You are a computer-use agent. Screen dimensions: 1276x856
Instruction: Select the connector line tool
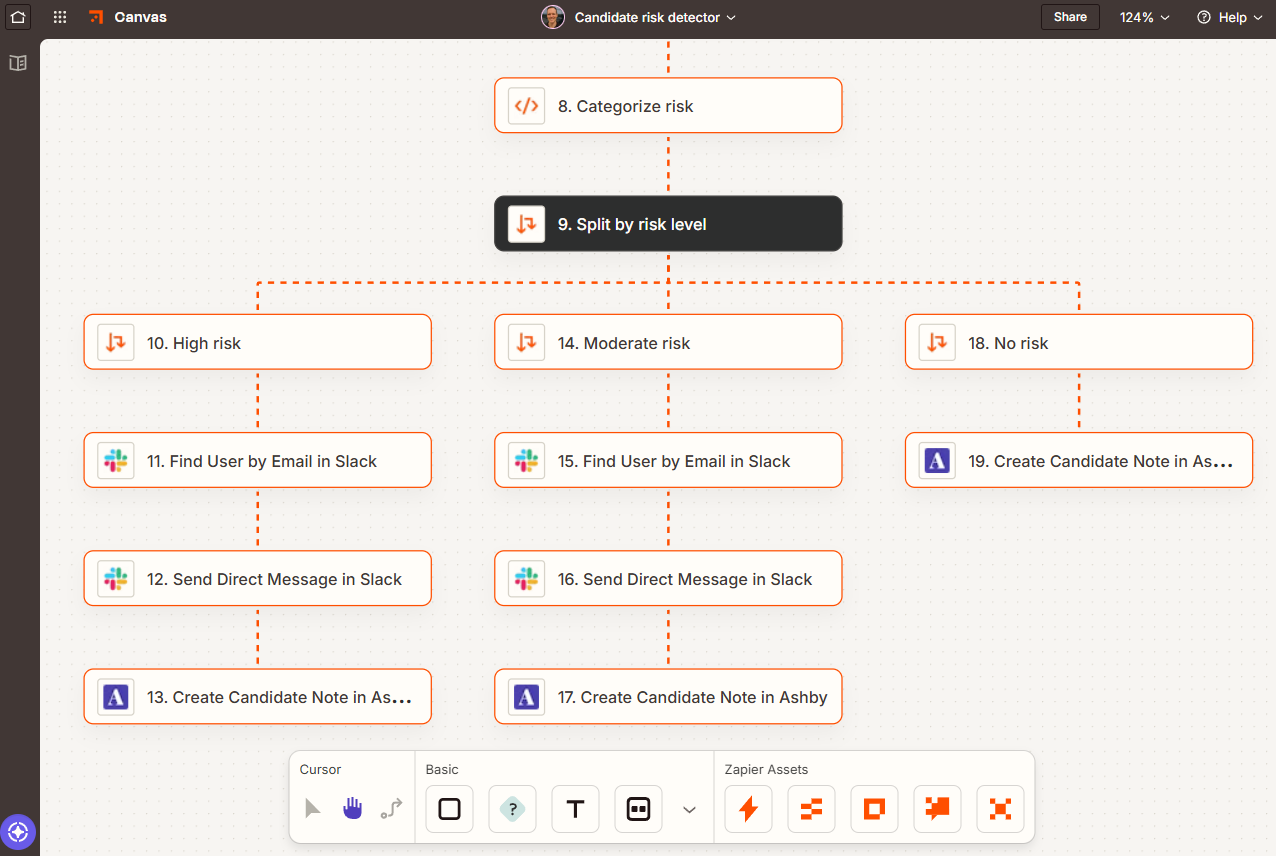pyautogui.click(x=391, y=809)
